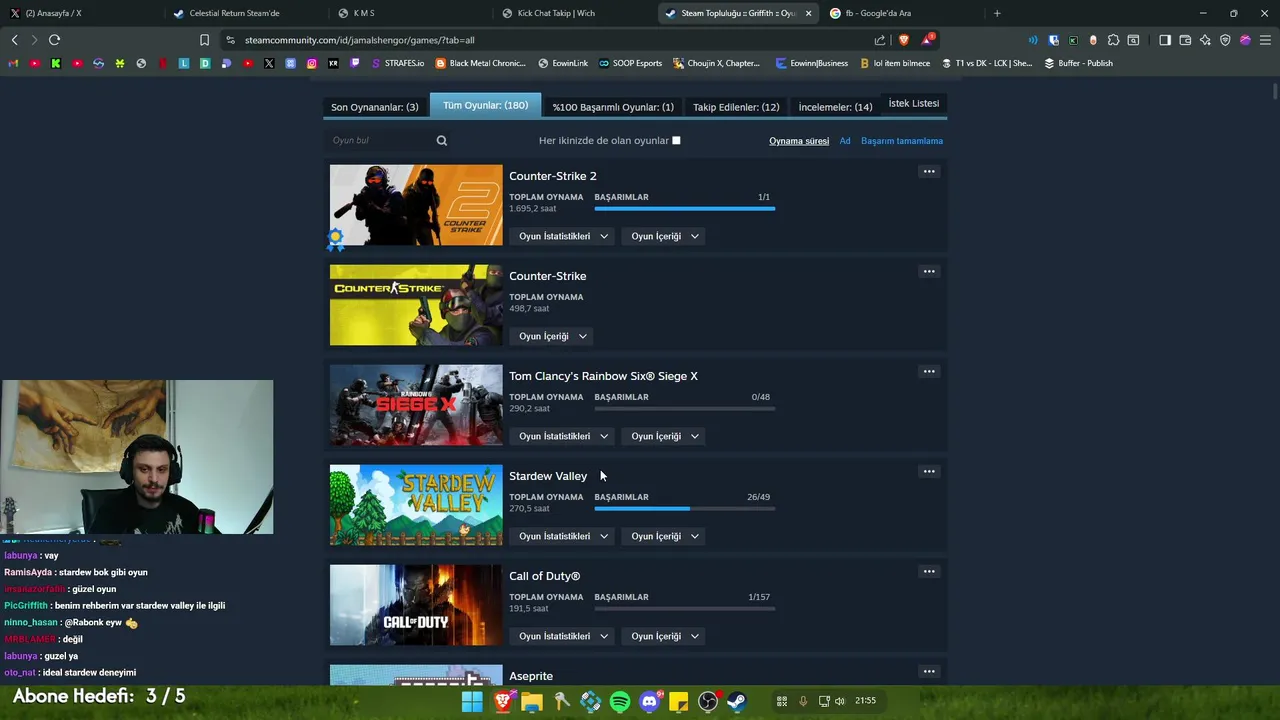This screenshot has height=720, width=1280.
Task: Open Brave browser icon on taskbar
Action: tap(502, 702)
